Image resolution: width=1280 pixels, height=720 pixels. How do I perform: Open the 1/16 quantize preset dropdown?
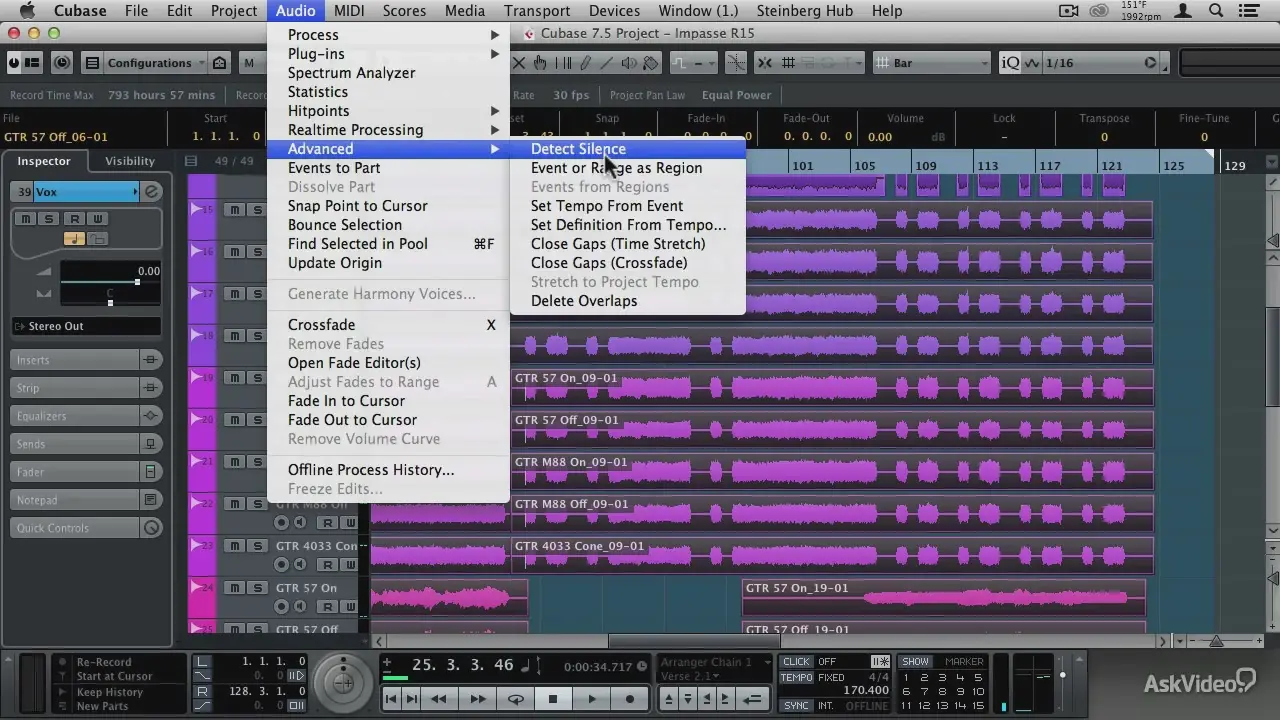(x=1100, y=63)
